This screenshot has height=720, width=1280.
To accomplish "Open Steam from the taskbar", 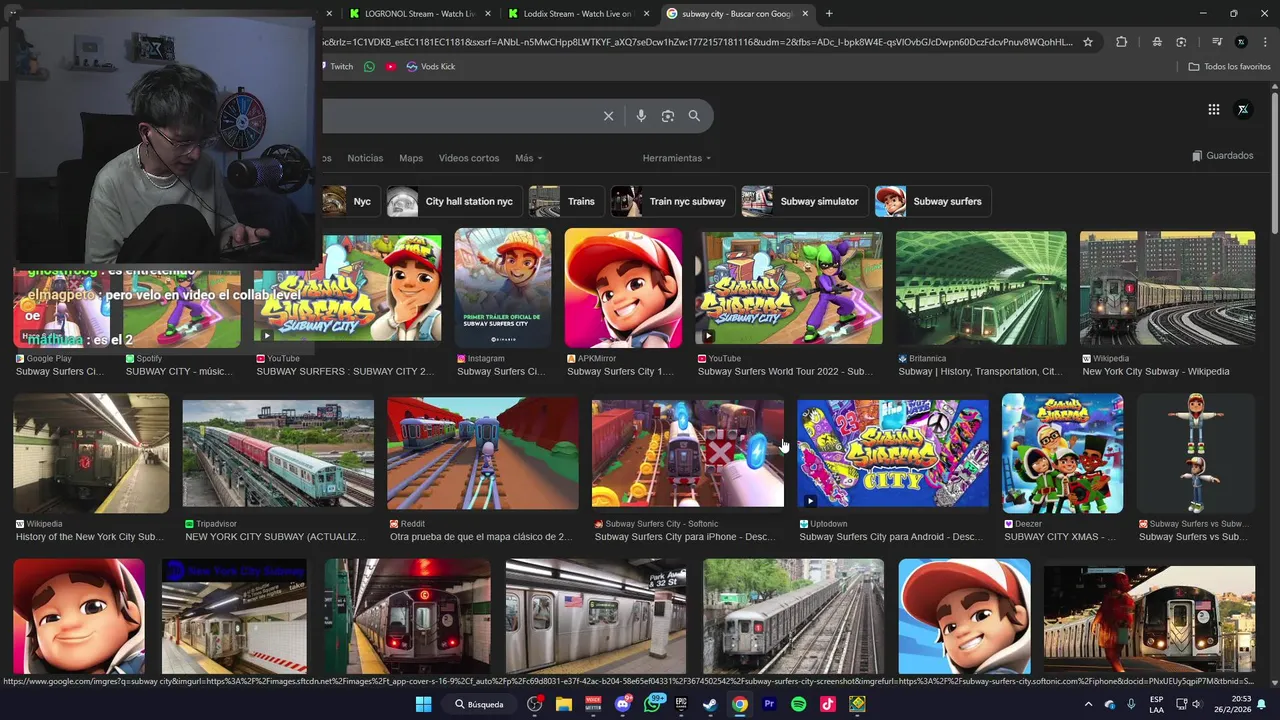I will click(x=710, y=704).
